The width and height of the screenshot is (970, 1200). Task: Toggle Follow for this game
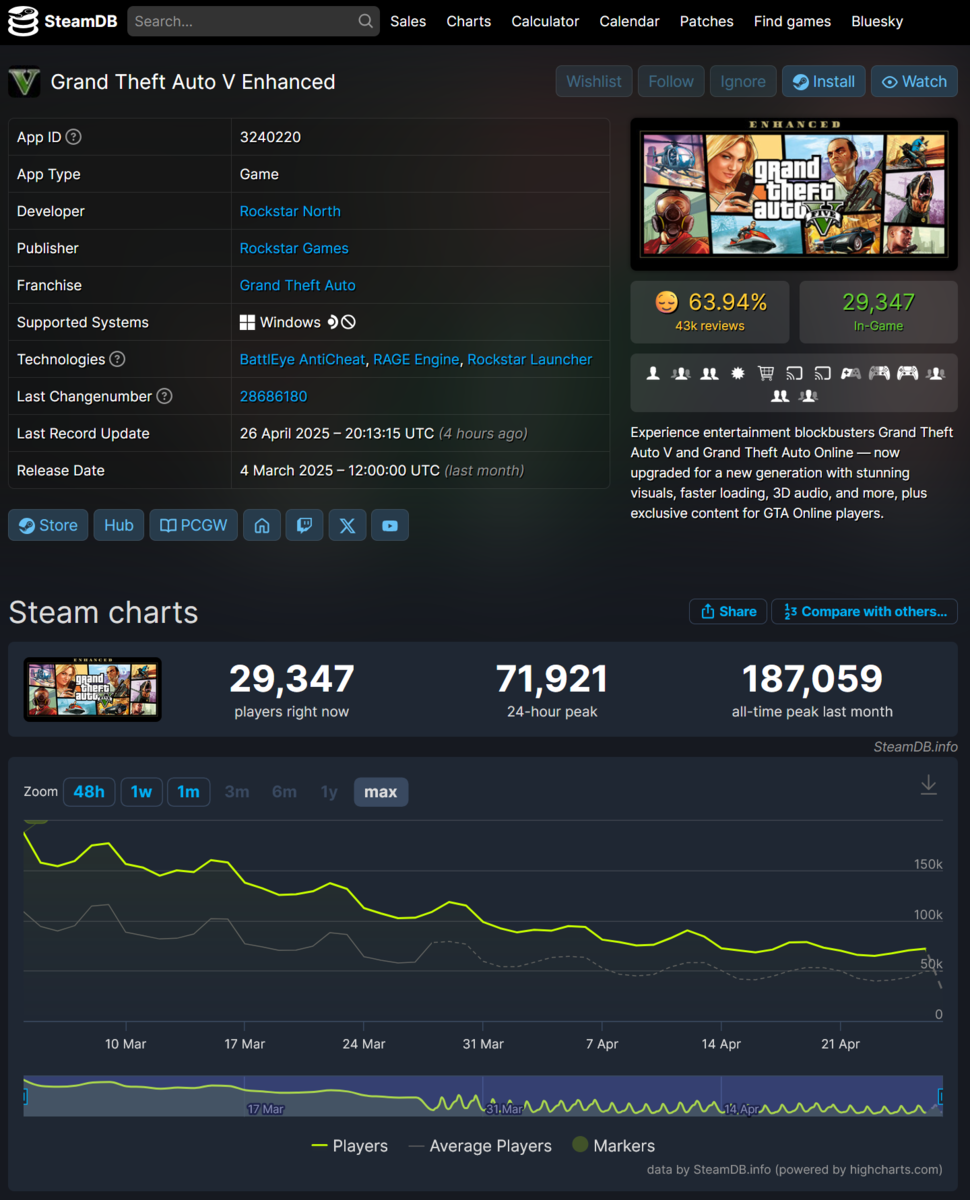[x=671, y=82]
